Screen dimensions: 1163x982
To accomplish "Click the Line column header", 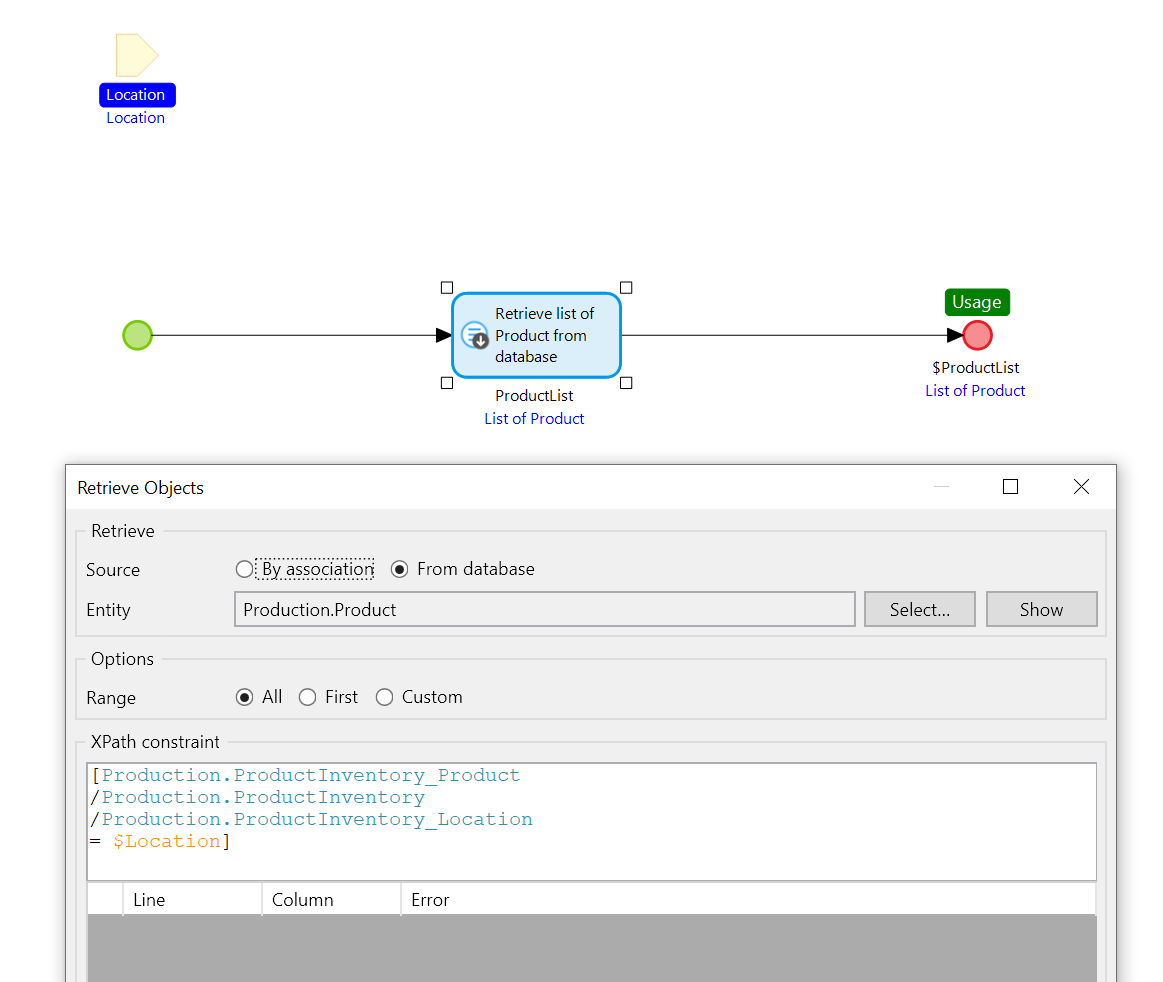I will 192,900.
